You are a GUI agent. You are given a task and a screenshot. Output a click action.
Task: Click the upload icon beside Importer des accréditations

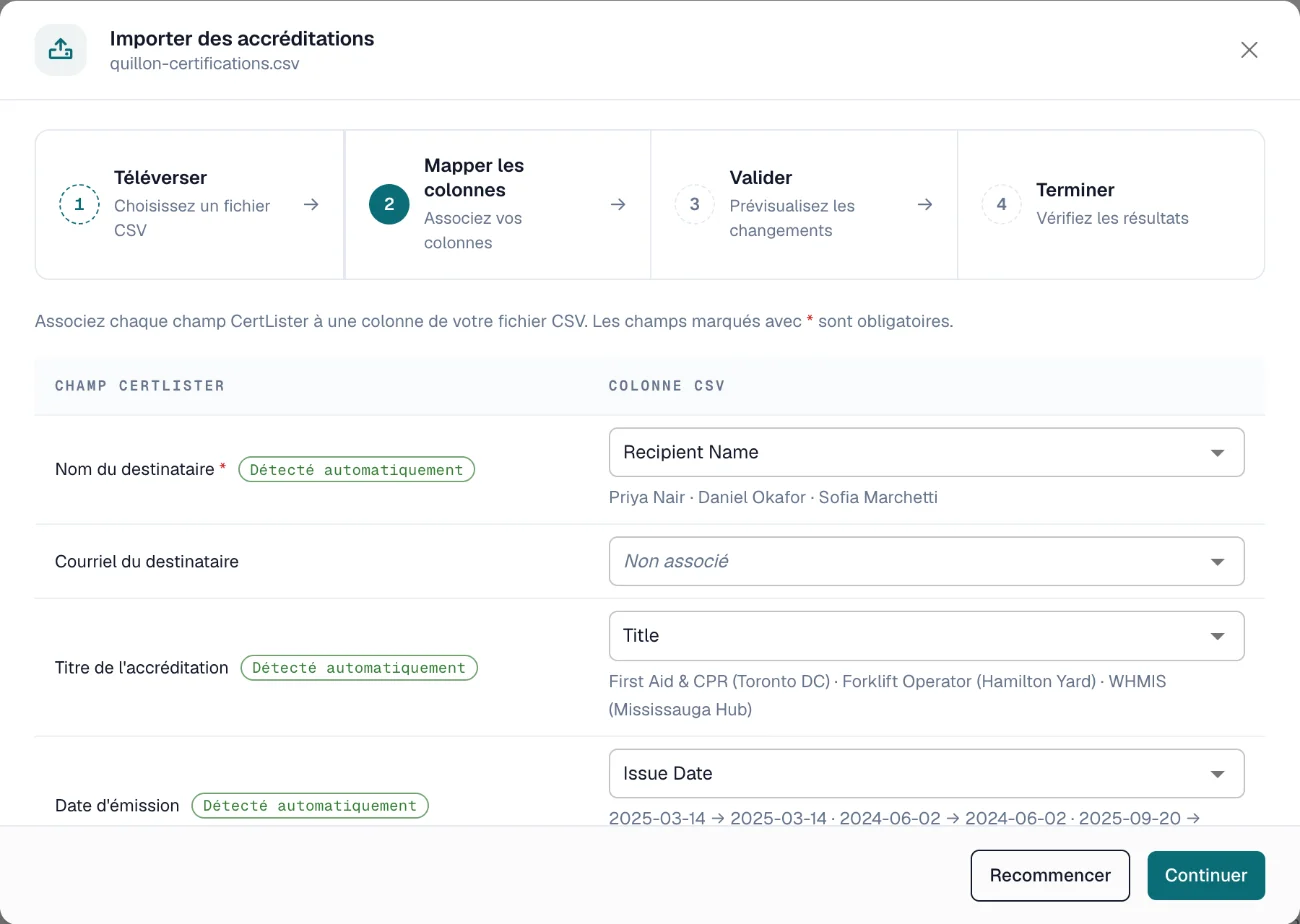click(x=61, y=49)
